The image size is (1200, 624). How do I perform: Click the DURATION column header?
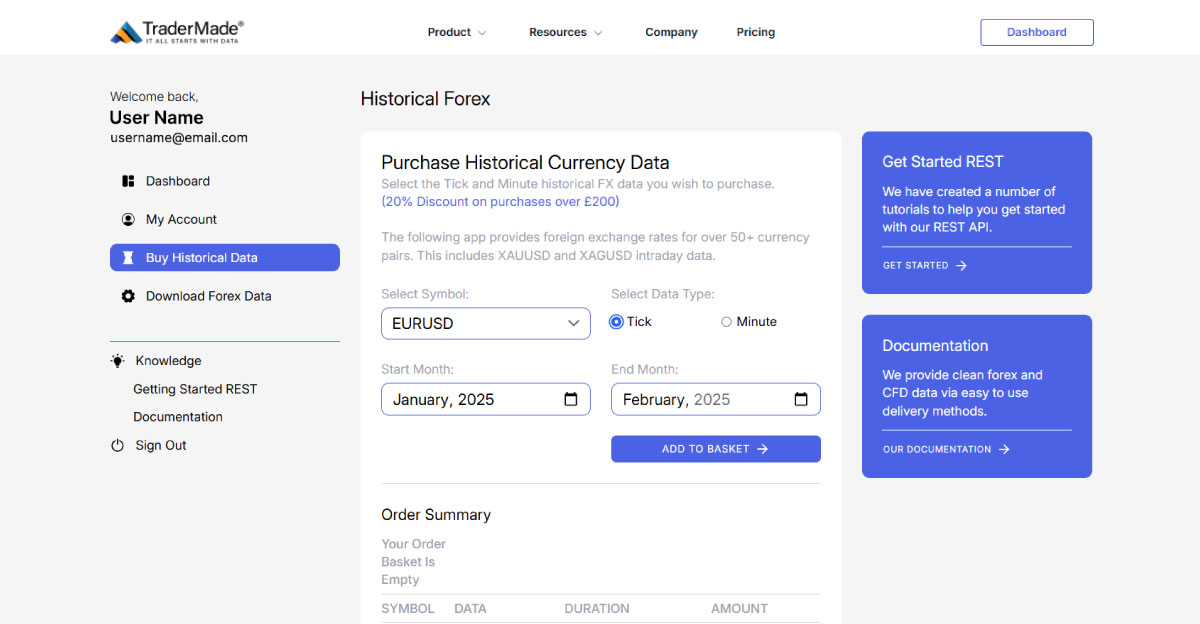pyautogui.click(x=597, y=609)
